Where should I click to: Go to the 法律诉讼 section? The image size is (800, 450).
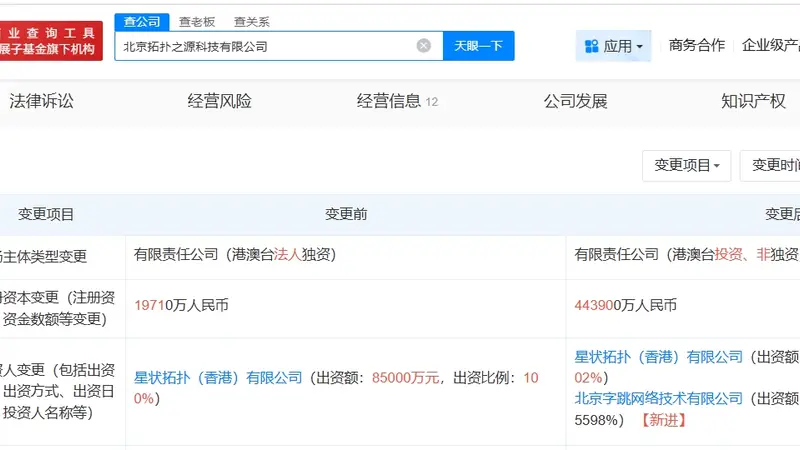coord(41,101)
